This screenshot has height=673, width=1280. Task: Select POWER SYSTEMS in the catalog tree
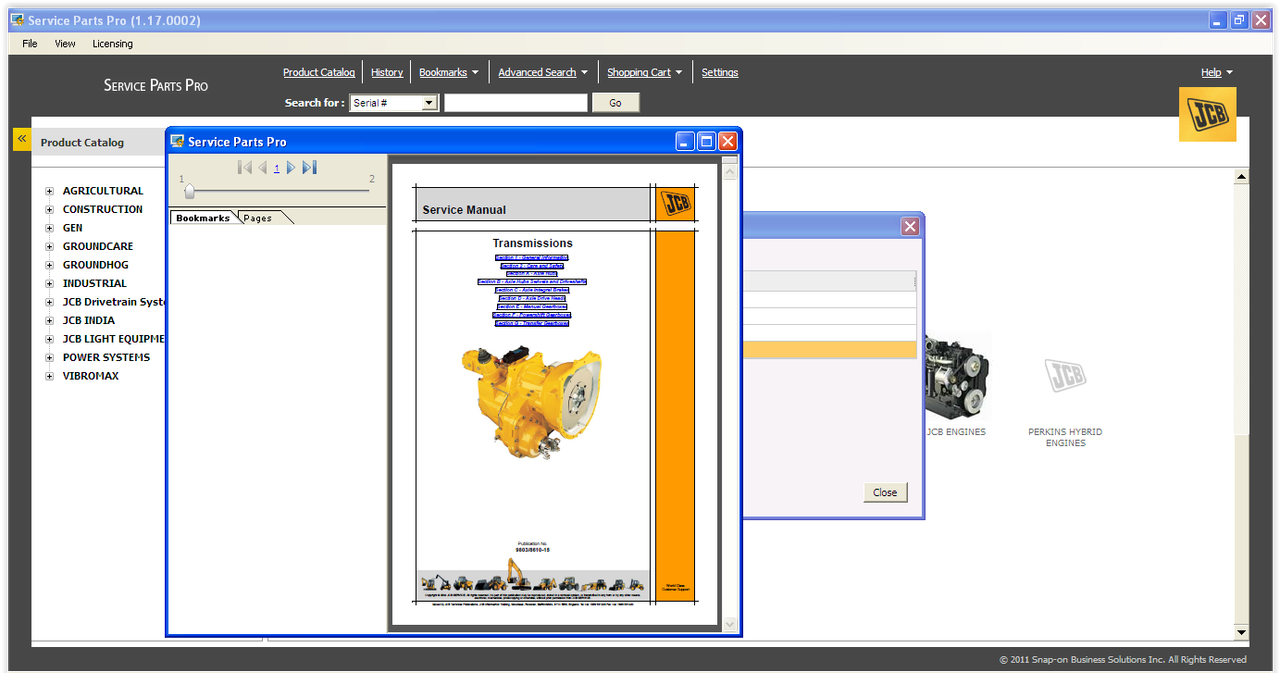tap(106, 358)
